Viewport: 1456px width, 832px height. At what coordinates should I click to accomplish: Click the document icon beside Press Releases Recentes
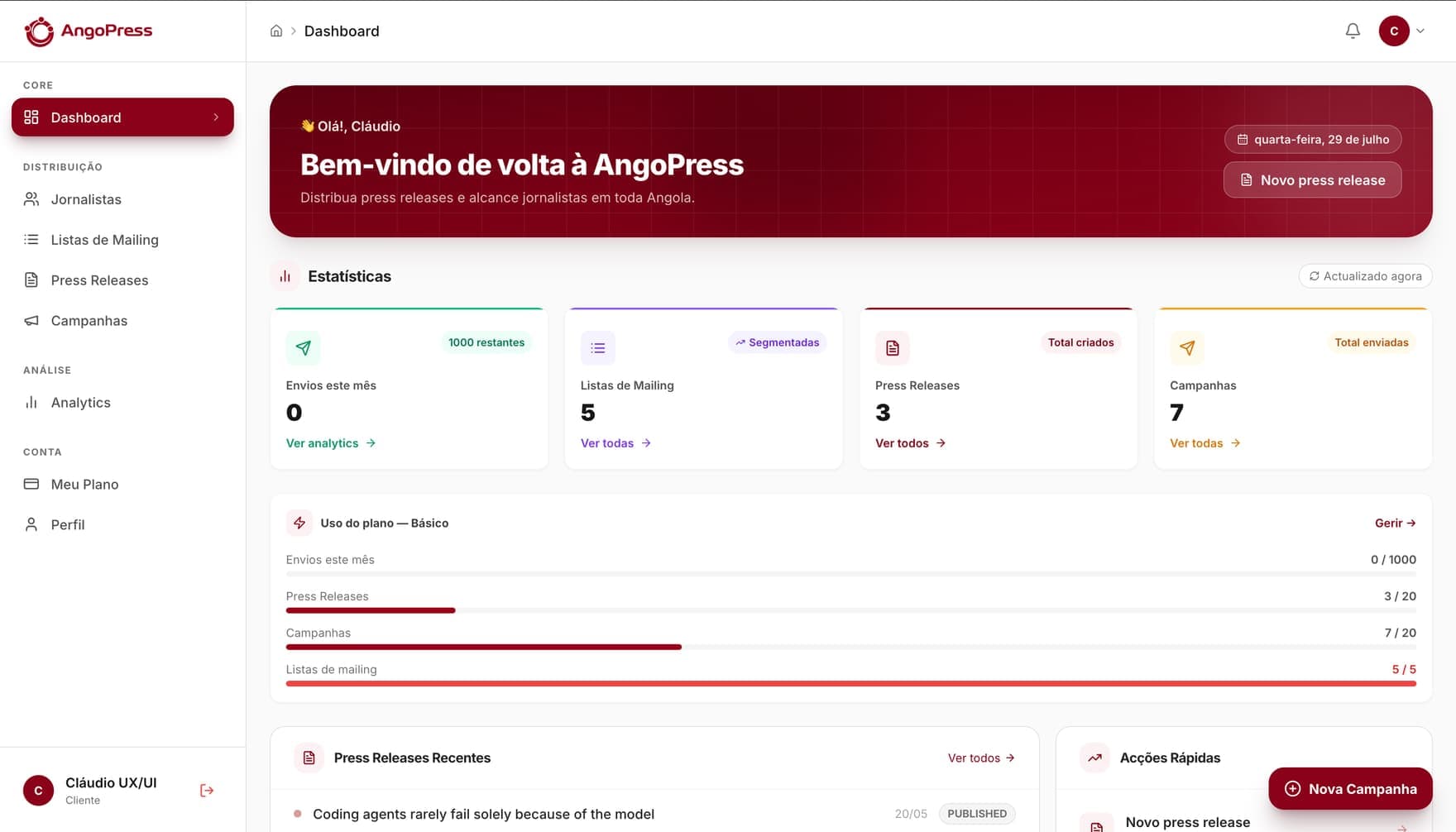point(309,758)
